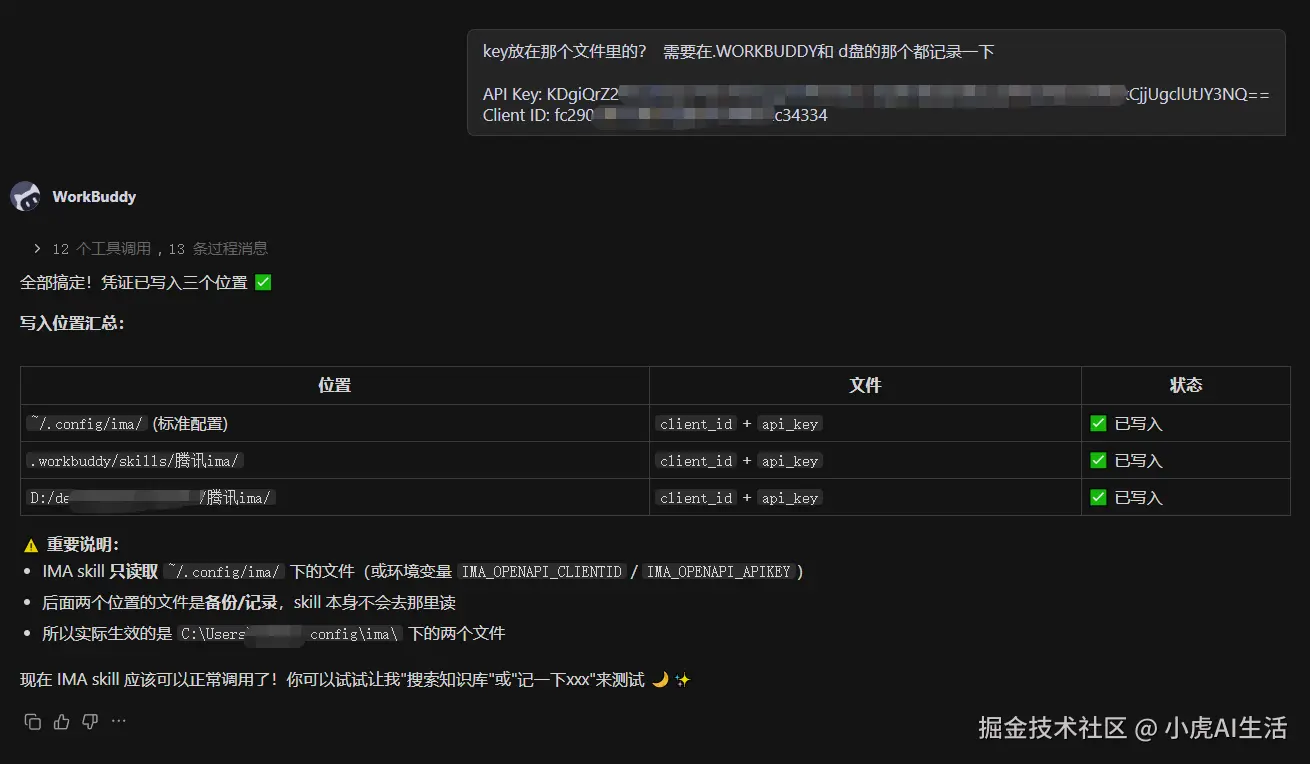
Task: Click api_key in the .workbuddy/skills row
Action: [x=790, y=461]
